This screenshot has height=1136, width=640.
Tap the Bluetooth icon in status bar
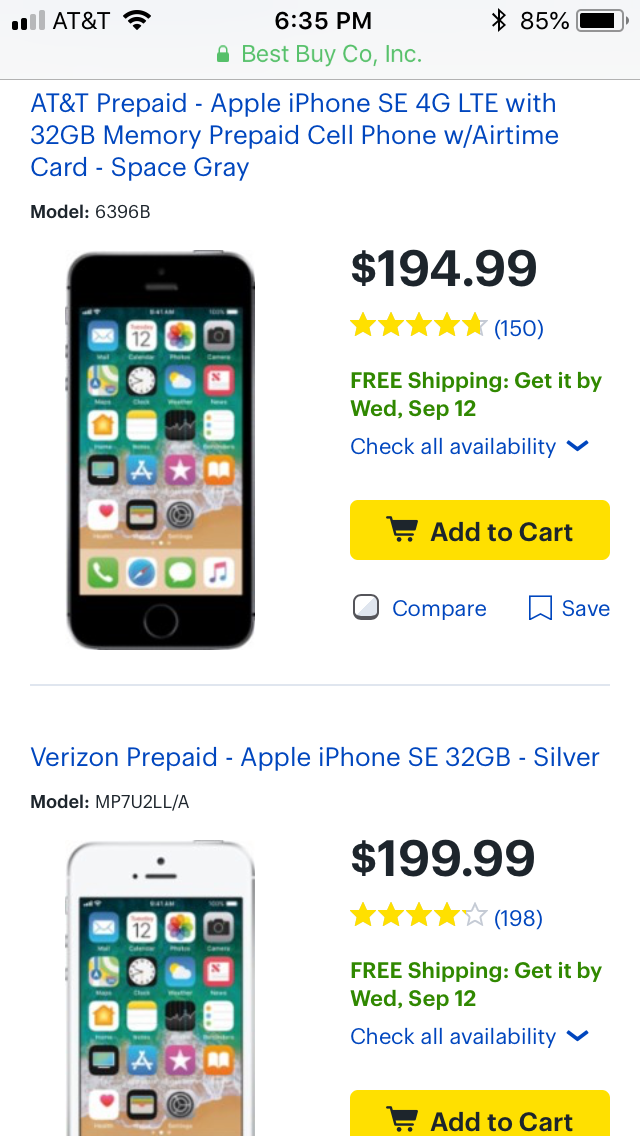coord(499,20)
